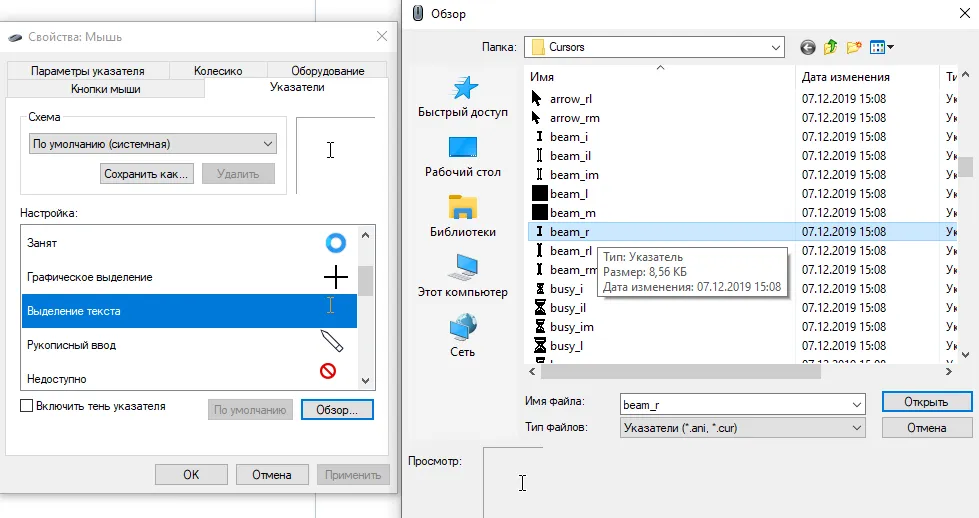Select the Выделение текста row

click(189, 311)
